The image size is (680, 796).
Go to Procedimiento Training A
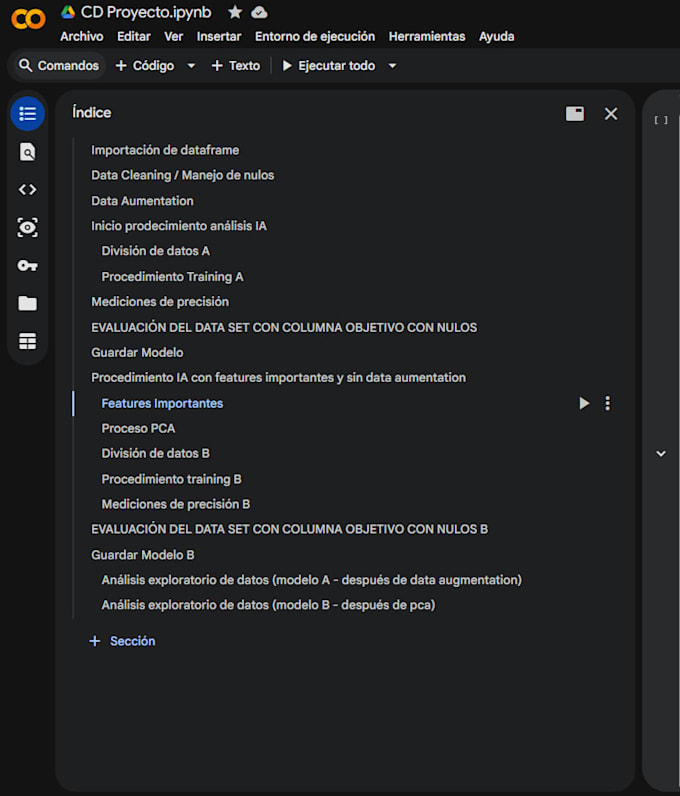click(172, 277)
